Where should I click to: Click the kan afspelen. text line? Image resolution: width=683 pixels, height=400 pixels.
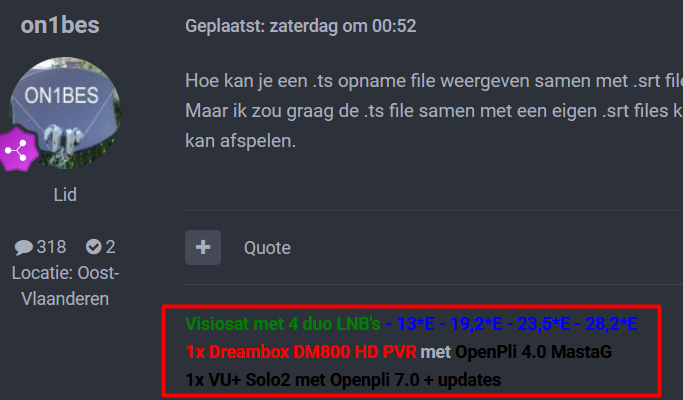240,141
